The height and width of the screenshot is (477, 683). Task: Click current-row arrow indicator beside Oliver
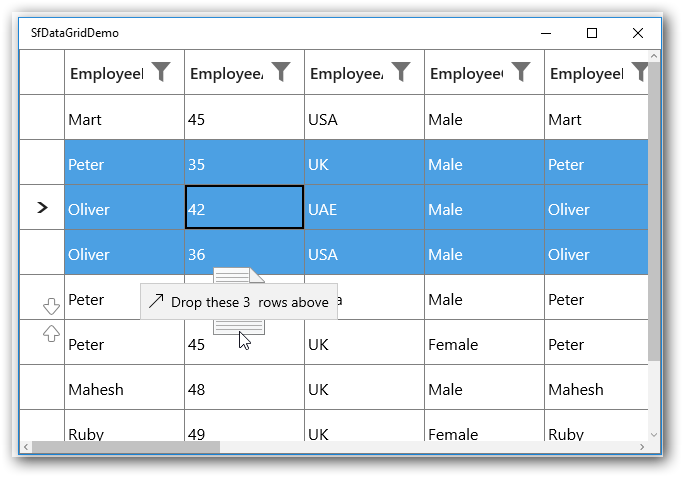tap(42, 208)
